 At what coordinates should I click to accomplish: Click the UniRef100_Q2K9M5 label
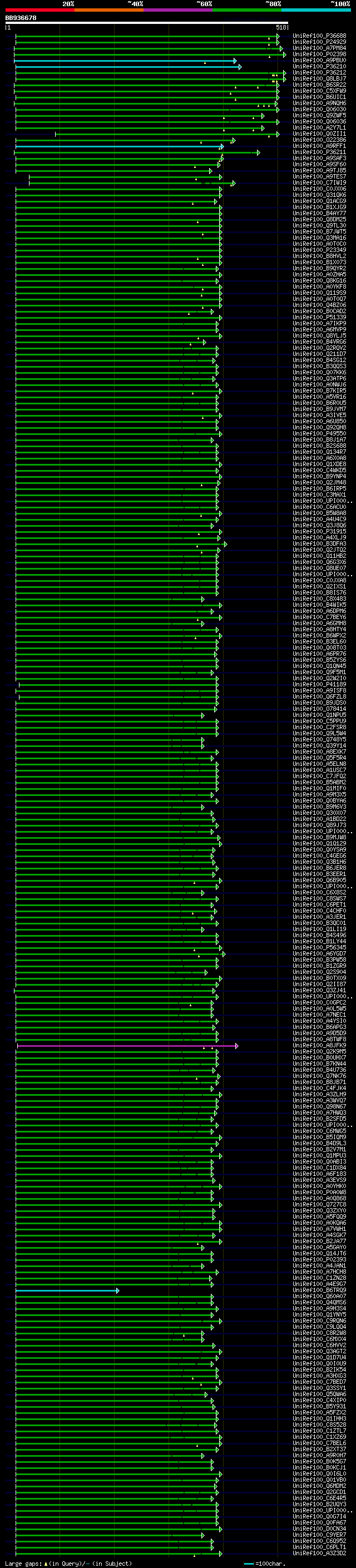[319, 1052]
